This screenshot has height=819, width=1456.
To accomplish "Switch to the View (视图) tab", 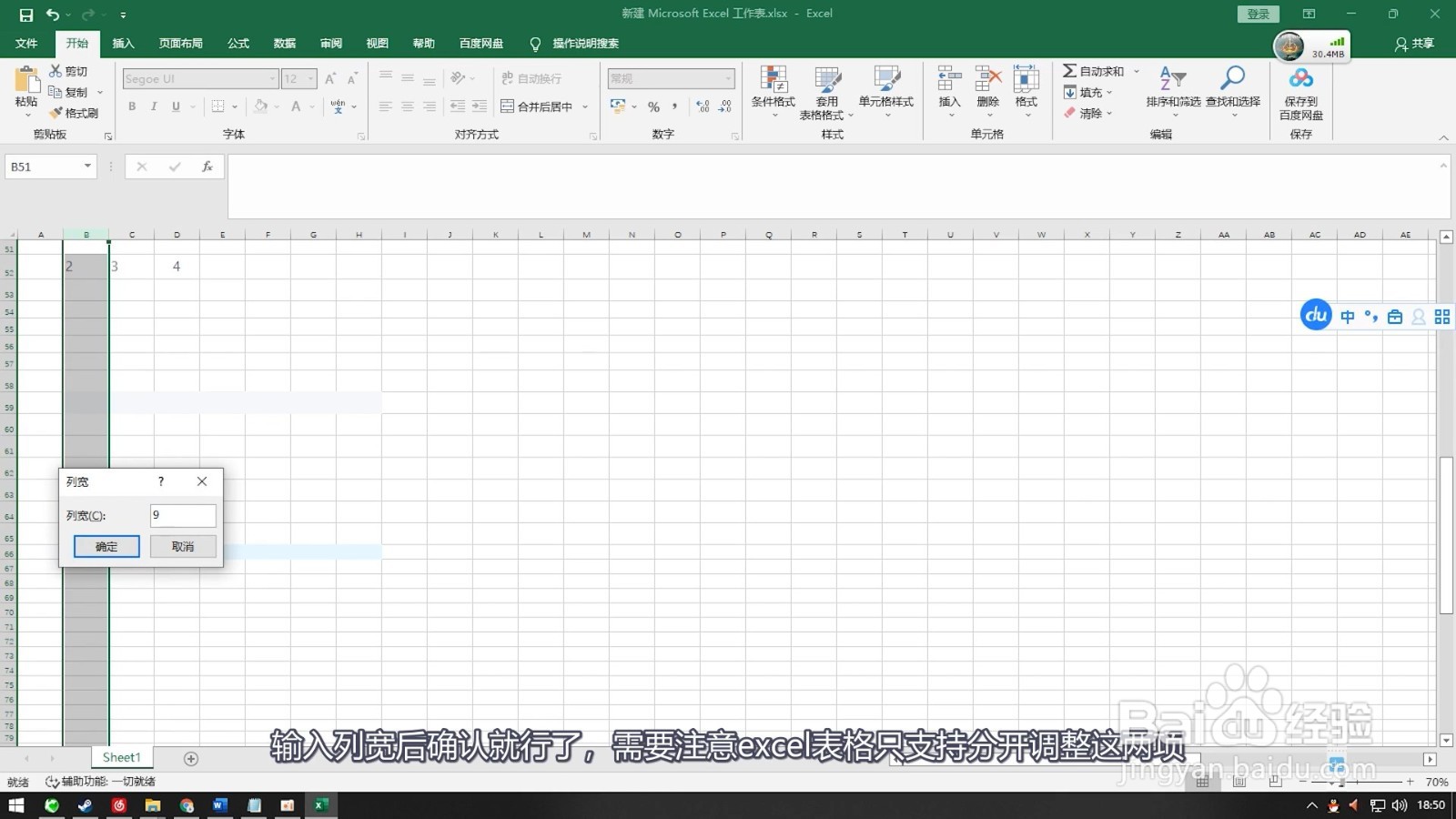I will coord(378,44).
